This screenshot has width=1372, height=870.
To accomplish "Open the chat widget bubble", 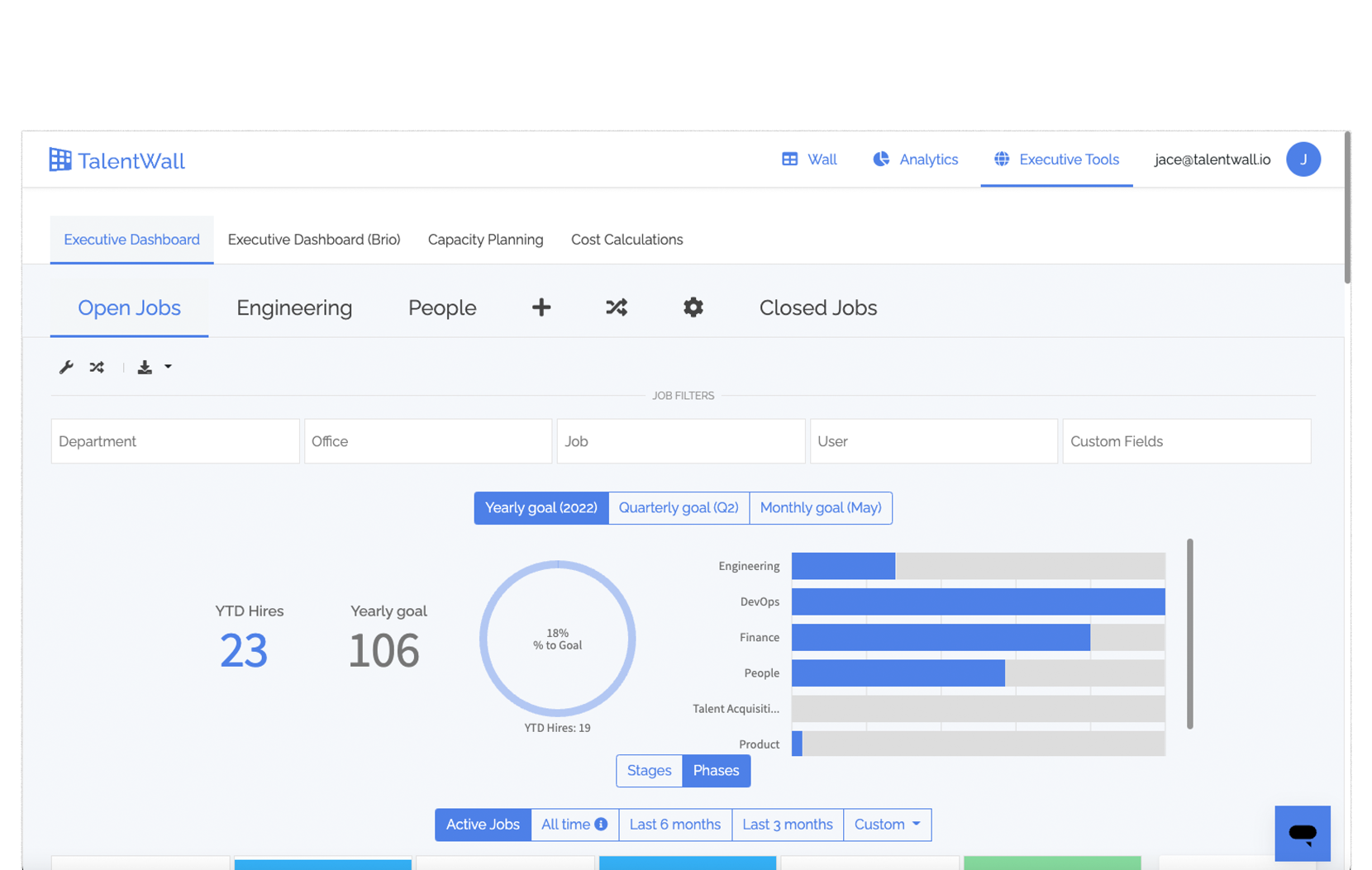I will coord(1302,833).
